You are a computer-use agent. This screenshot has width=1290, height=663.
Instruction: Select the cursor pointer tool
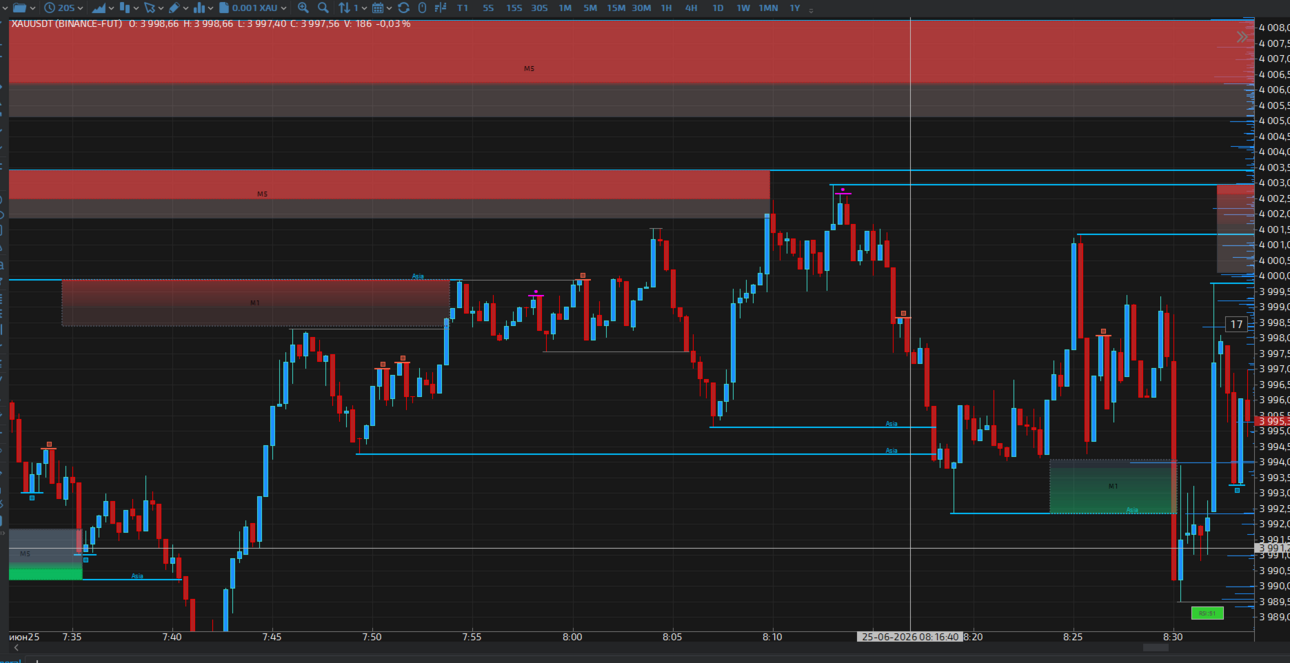[149, 7]
